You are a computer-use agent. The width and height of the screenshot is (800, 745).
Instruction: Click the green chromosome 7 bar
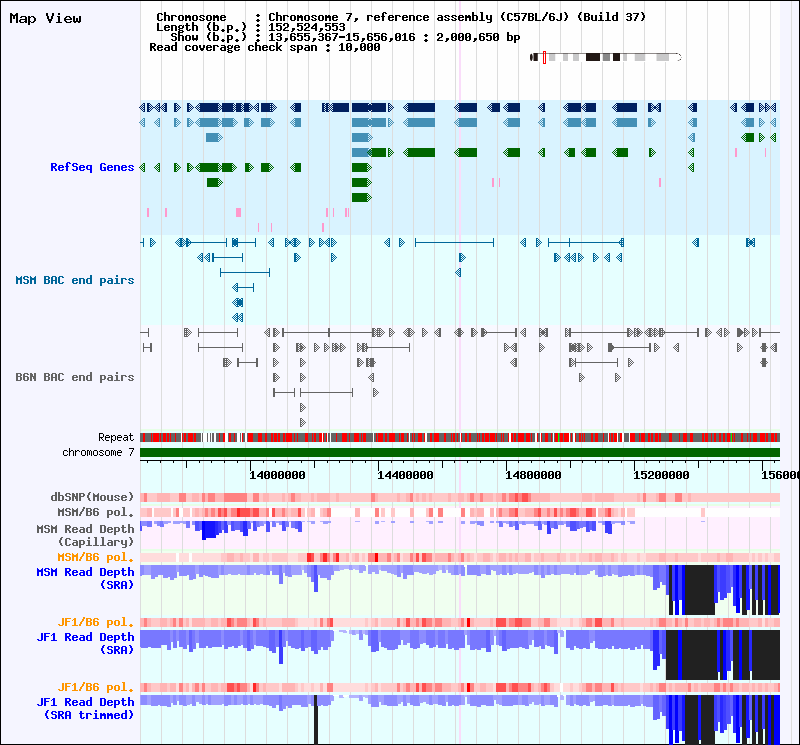[460, 453]
